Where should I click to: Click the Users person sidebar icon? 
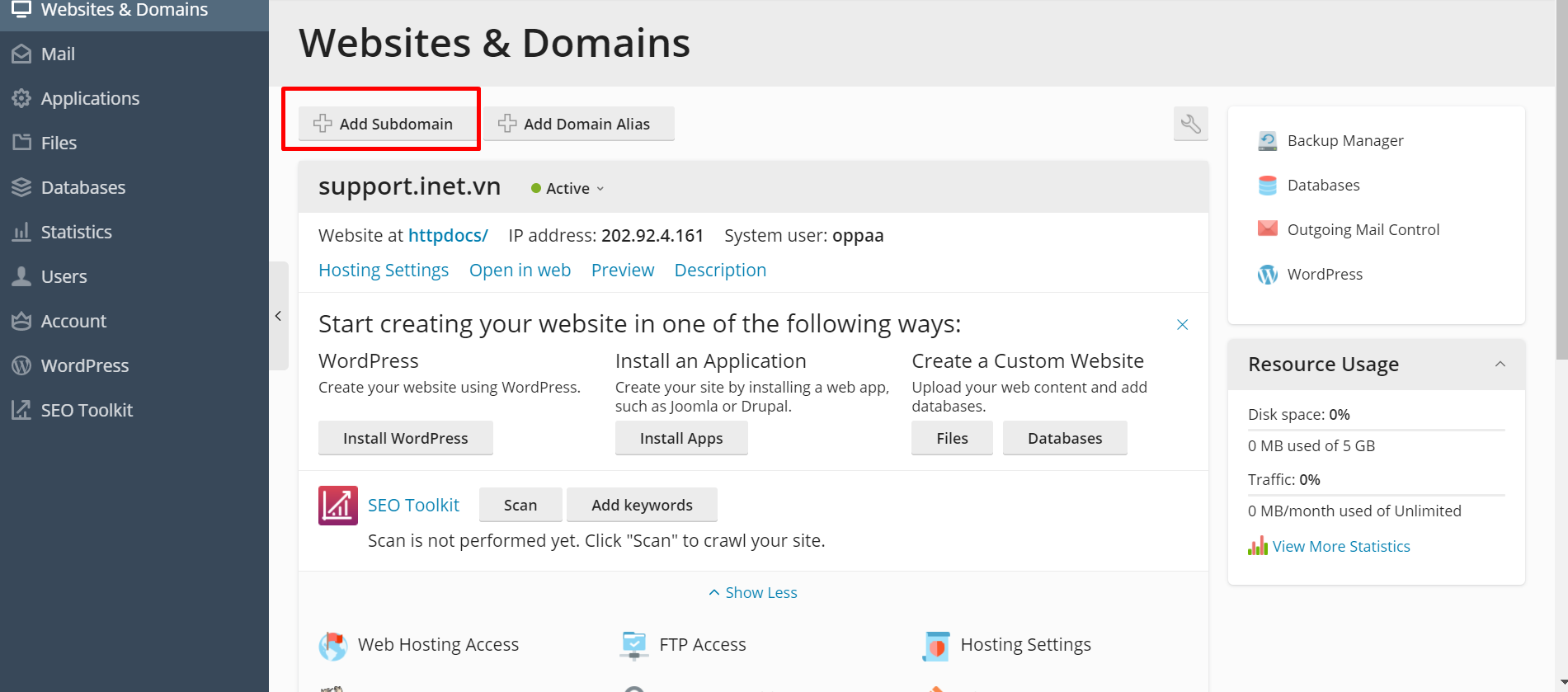coord(21,276)
